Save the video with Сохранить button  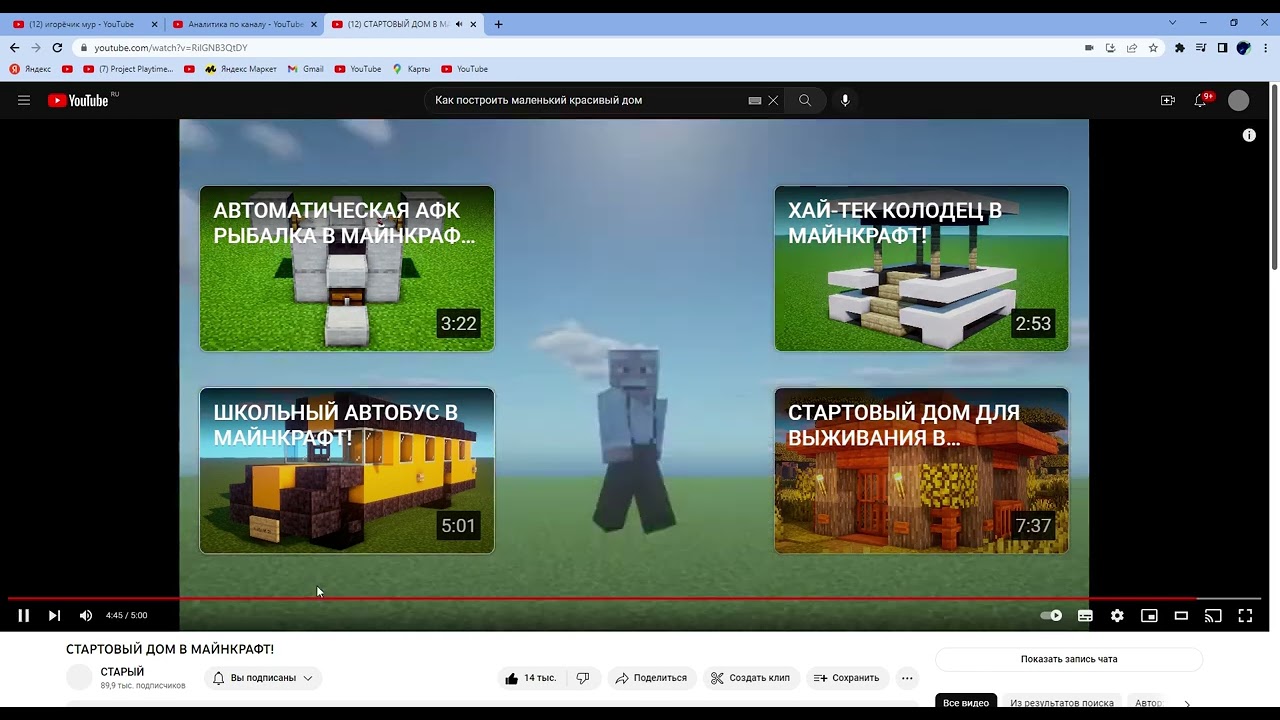(x=846, y=678)
